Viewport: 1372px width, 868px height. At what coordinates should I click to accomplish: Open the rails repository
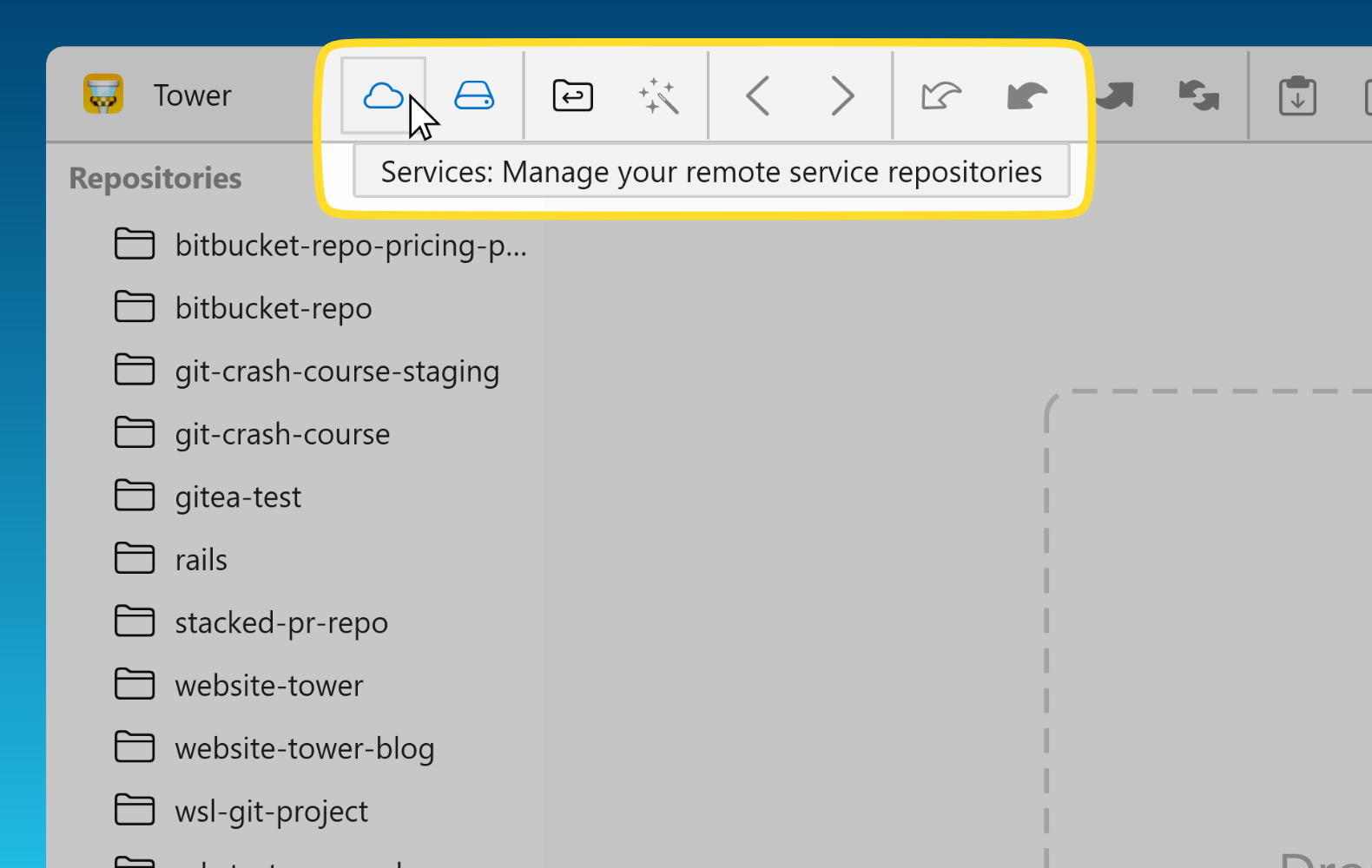201,560
